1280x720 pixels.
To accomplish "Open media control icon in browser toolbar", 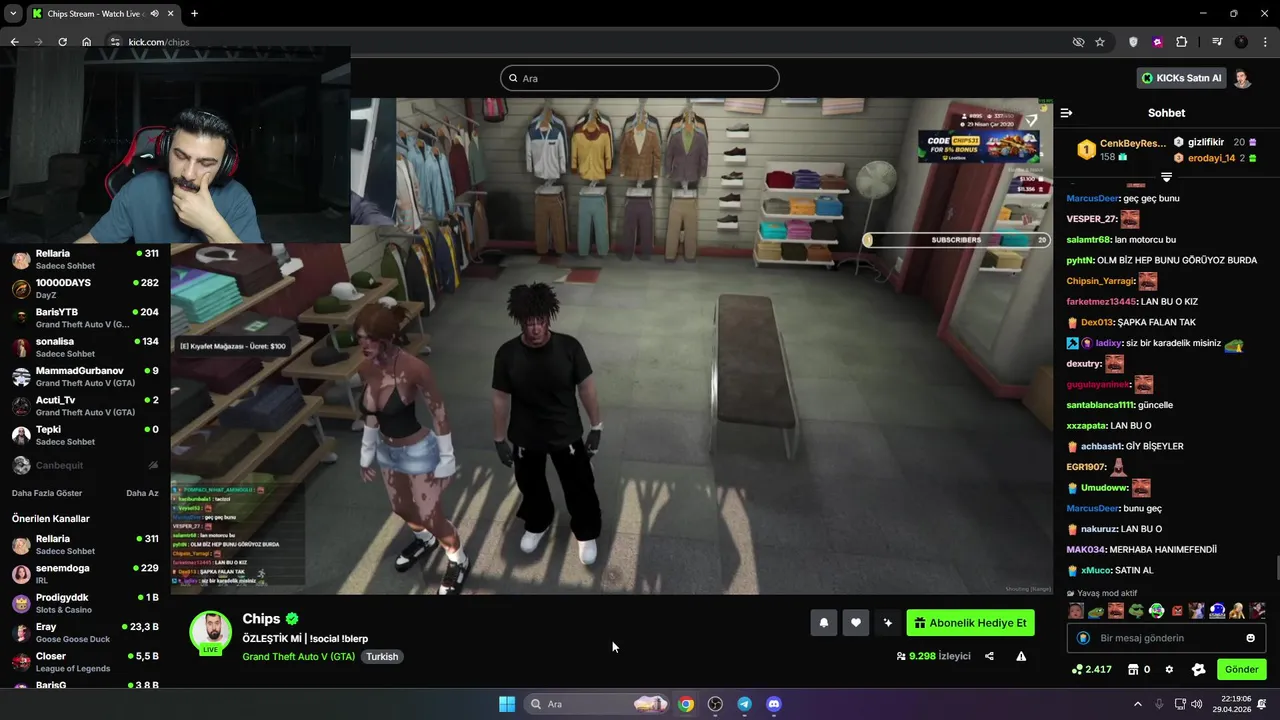I will click(1217, 42).
